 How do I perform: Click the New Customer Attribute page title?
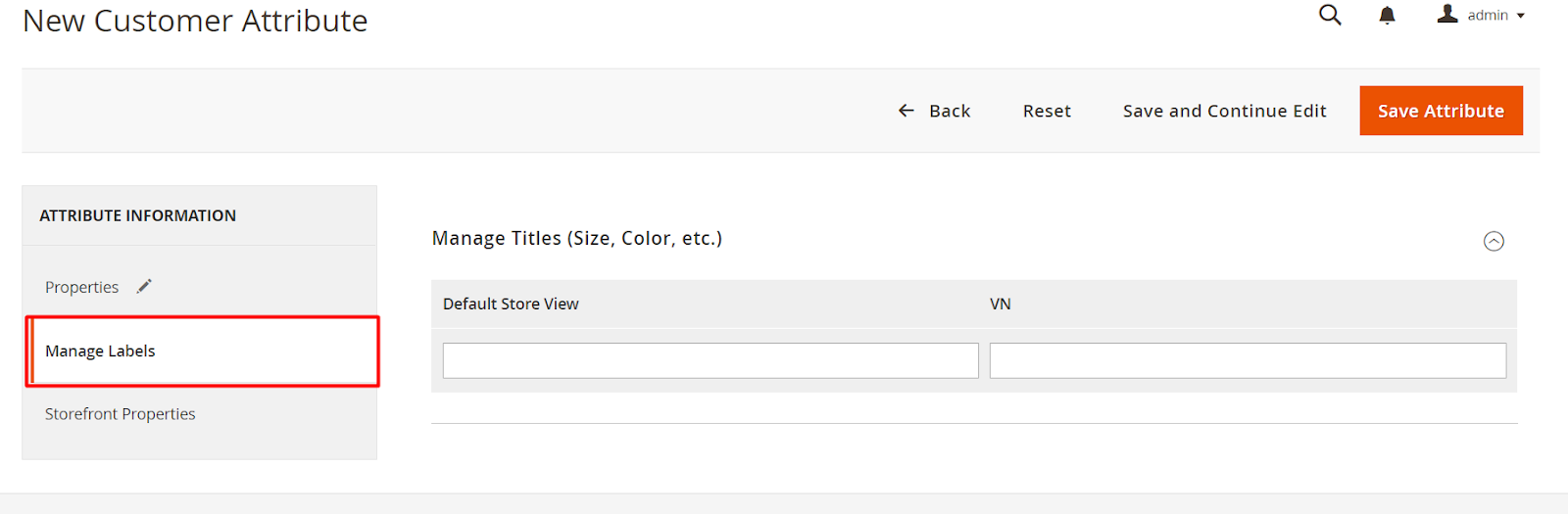tap(195, 21)
